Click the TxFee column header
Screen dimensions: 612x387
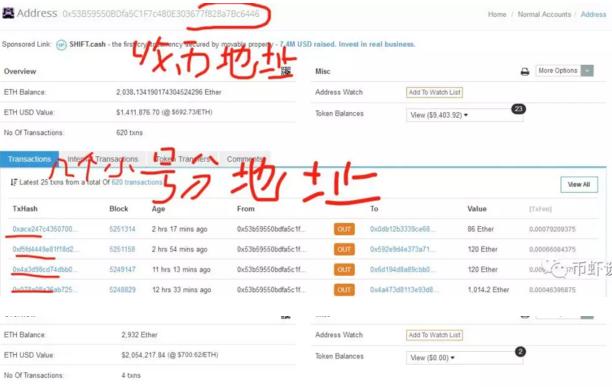tap(541, 209)
